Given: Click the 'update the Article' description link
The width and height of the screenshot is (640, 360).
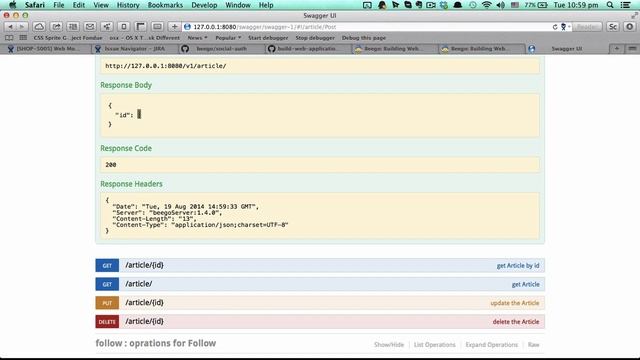Looking at the screenshot, I should (x=515, y=303).
